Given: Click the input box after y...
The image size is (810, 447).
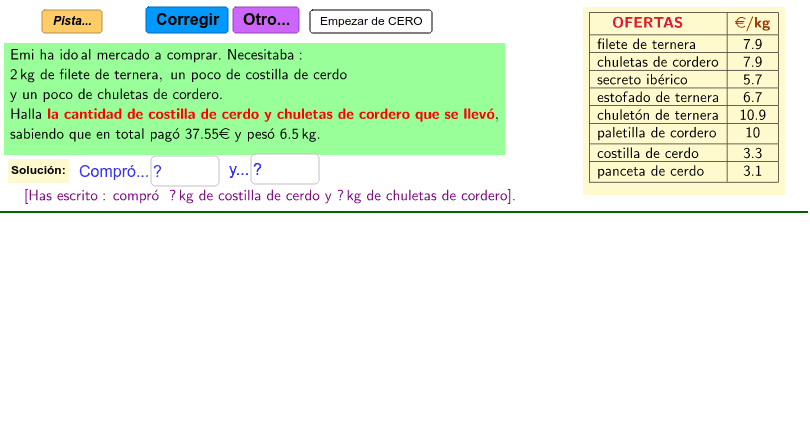Looking at the screenshot, I should click(285, 169).
